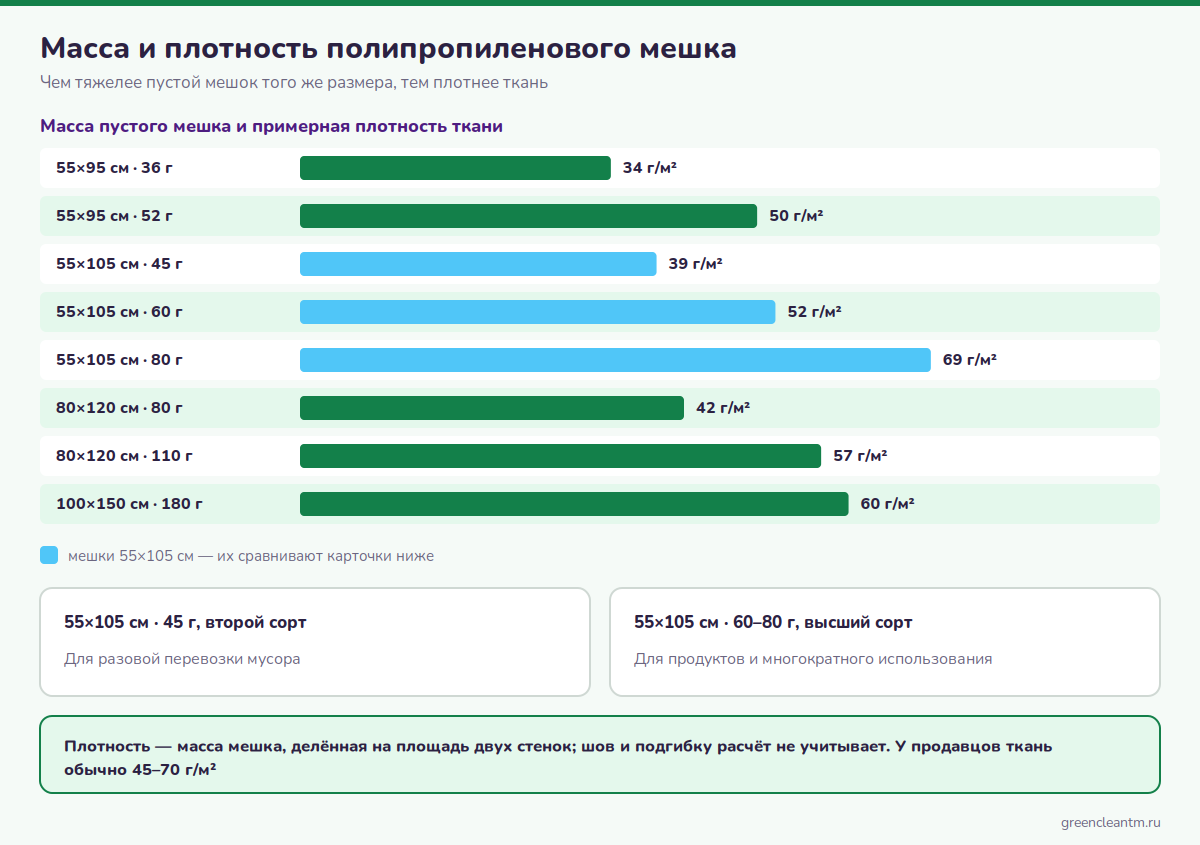This screenshot has height=845, width=1200.
Task: Click the row label "100×150 см · 180 г"
Action: pyautogui.click(x=129, y=504)
